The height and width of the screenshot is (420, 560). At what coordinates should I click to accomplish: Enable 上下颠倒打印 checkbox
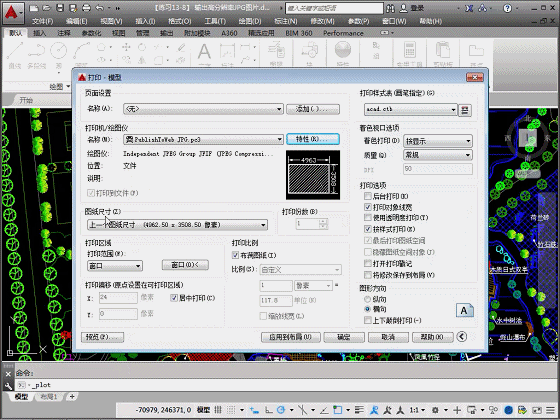pyautogui.click(x=368, y=320)
